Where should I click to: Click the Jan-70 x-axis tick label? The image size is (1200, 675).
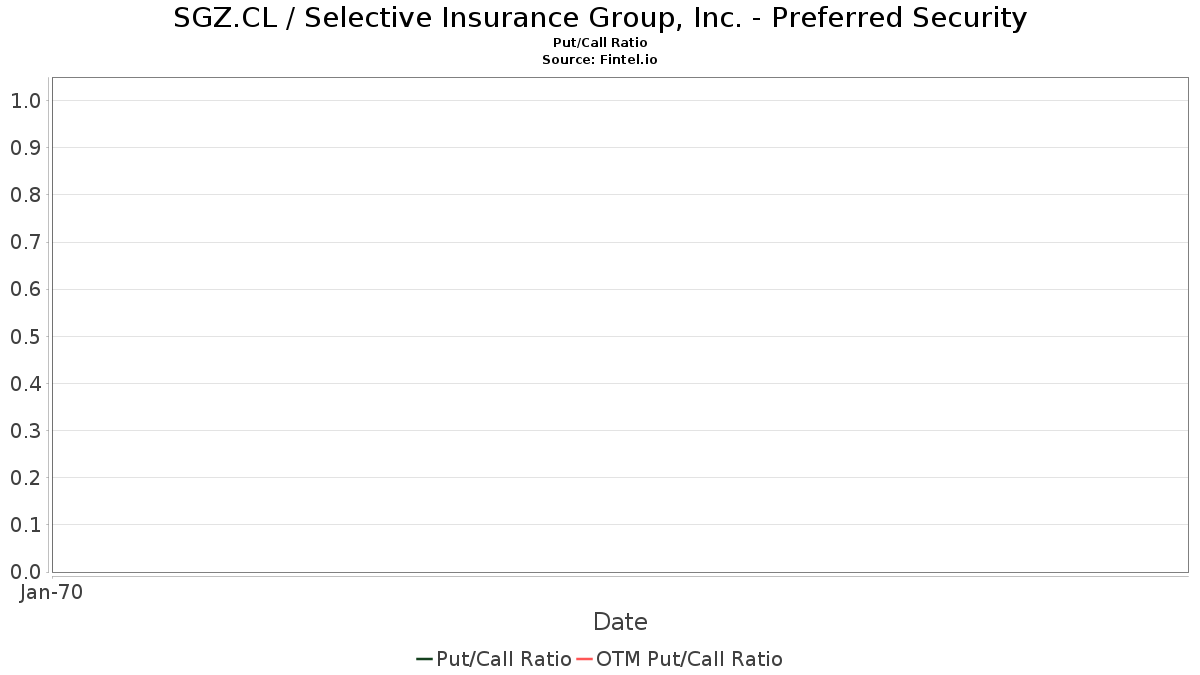pyautogui.click(x=51, y=592)
